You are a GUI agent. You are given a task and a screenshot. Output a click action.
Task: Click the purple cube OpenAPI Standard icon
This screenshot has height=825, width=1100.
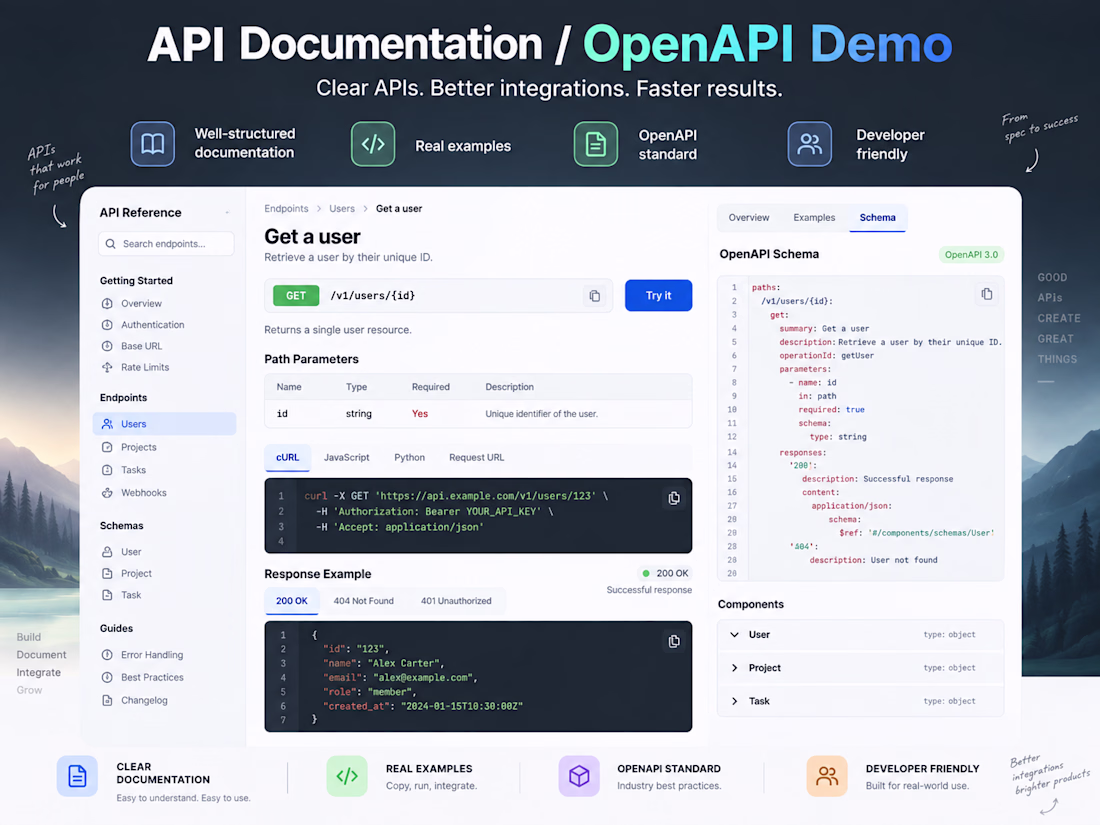click(x=579, y=776)
